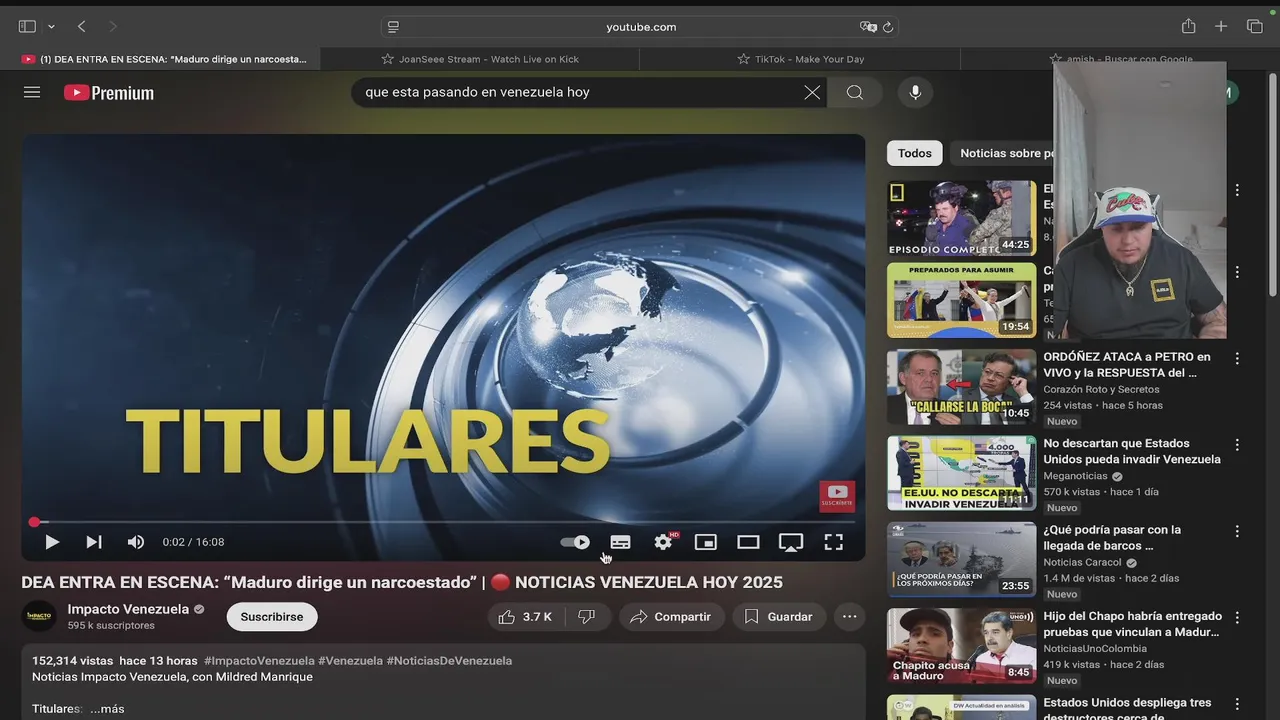Open options for the 44:25 video

coord(1237,190)
